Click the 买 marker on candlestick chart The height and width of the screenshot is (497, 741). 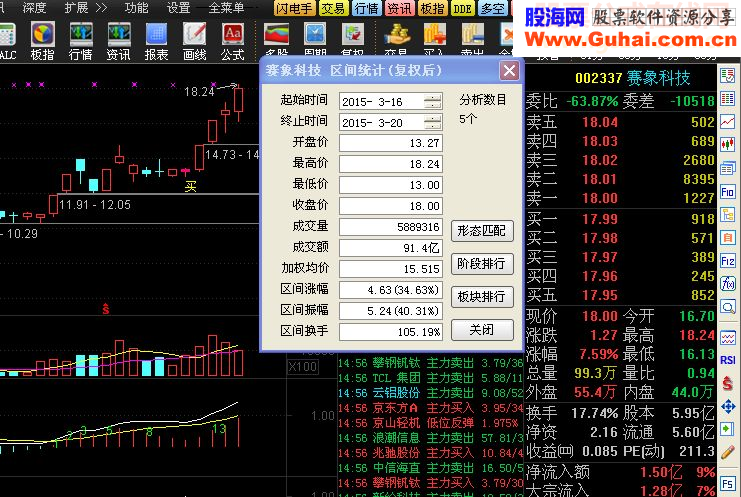pyautogui.click(x=190, y=186)
